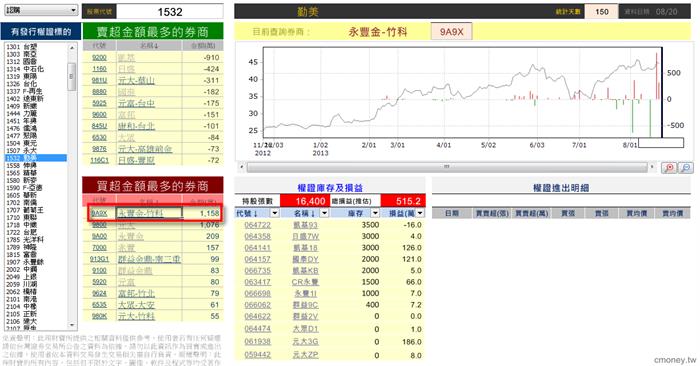Open warrant name link 元大3G
The height and width of the screenshot is (366, 700).
click(x=305, y=342)
